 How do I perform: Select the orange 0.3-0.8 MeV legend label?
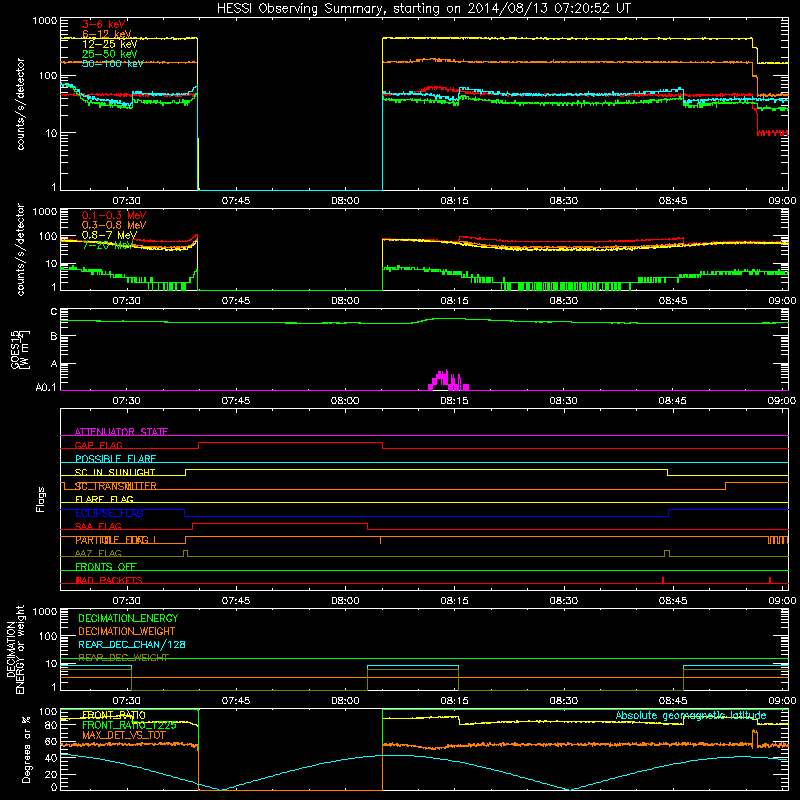coord(114,225)
